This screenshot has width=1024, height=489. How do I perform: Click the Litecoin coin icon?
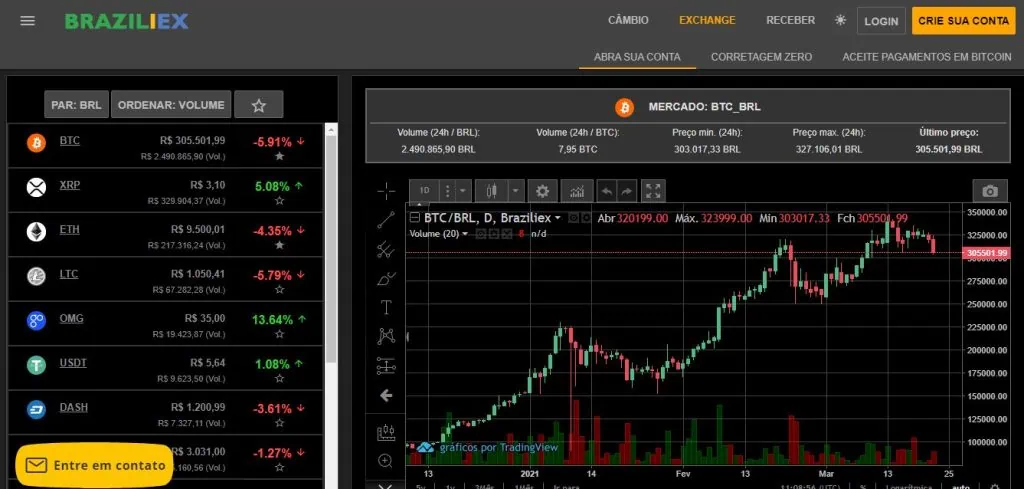pyautogui.click(x=37, y=276)
